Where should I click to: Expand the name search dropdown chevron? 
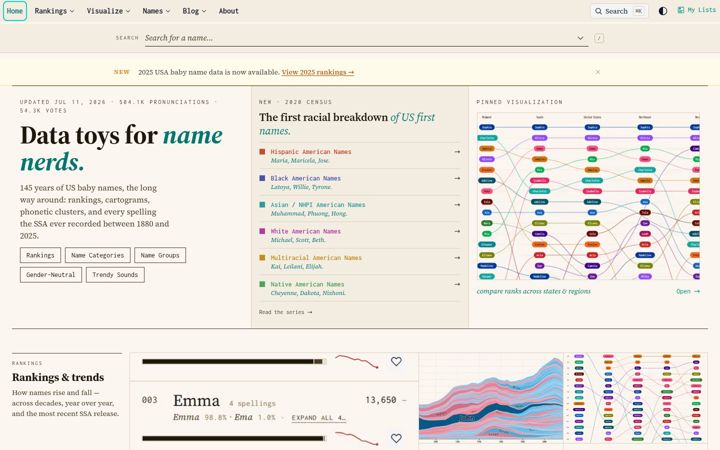pos(580,38)
